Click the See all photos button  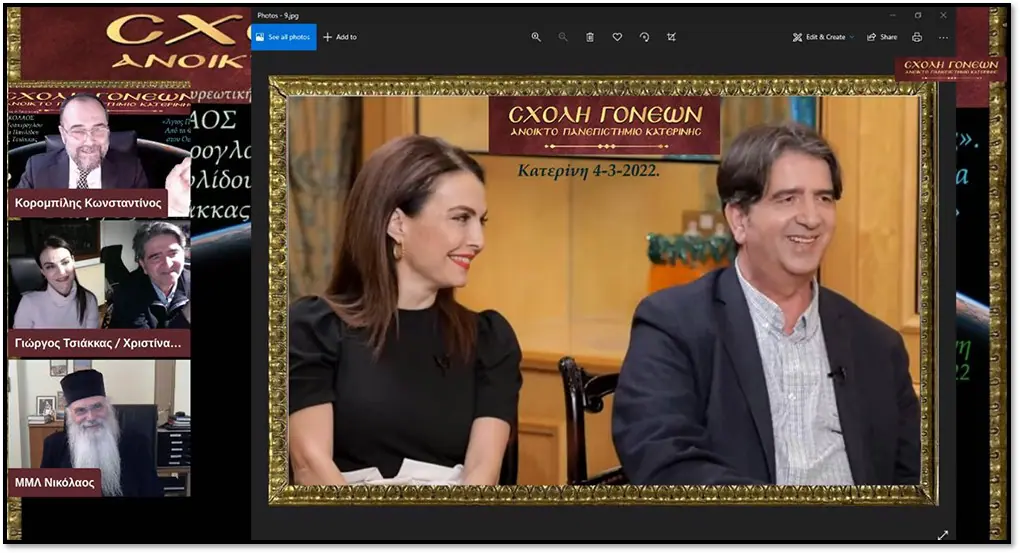point(284,37)
